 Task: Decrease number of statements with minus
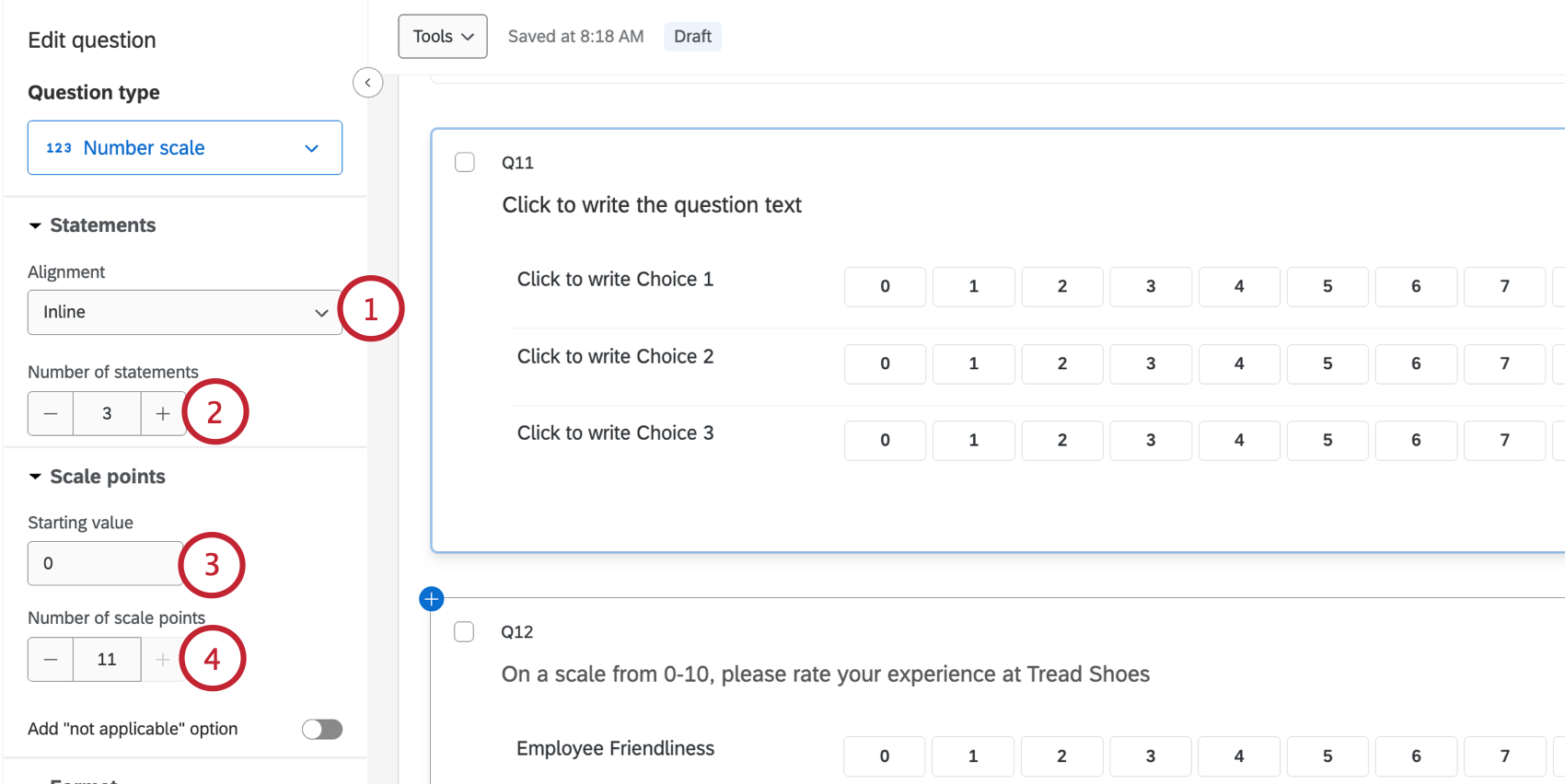tap(51, 413)
